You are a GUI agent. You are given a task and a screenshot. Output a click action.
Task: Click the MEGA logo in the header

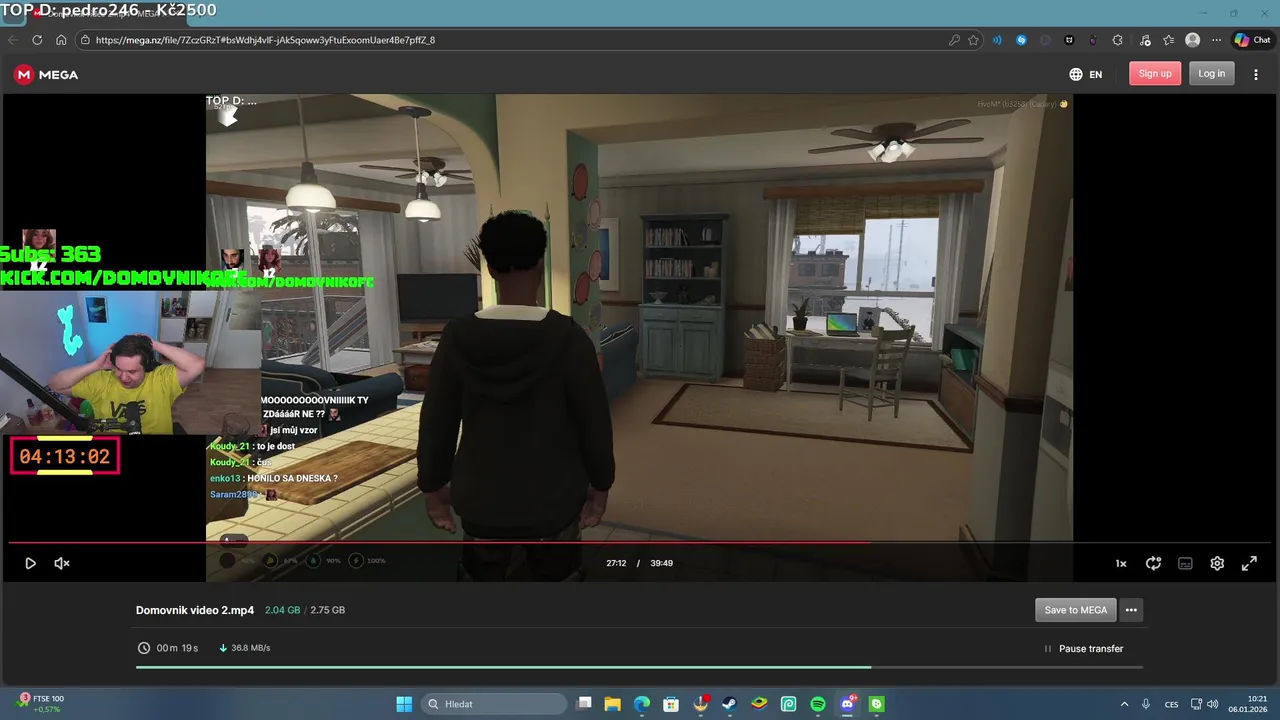[46, 74]
